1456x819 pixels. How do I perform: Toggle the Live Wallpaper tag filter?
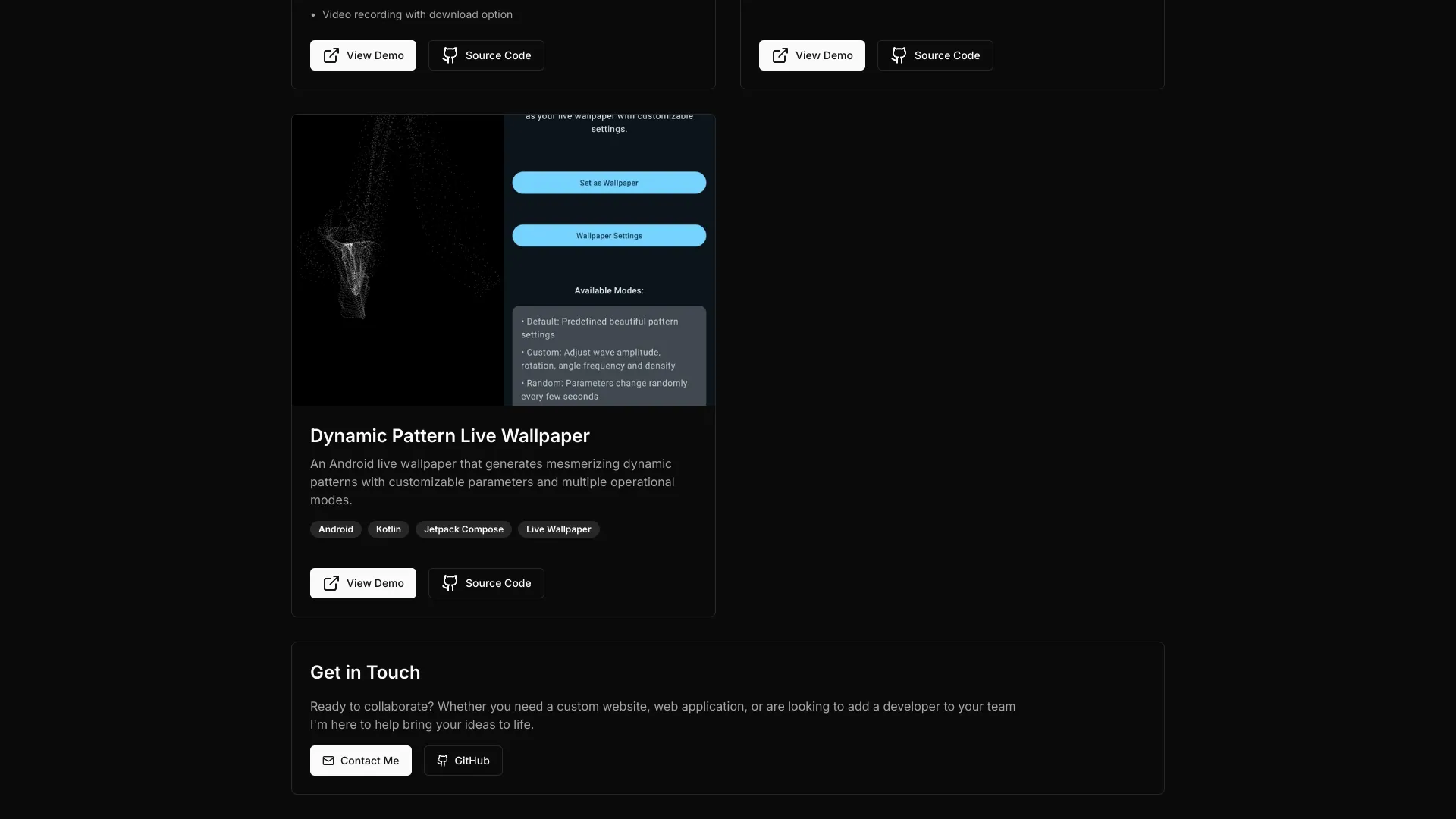tap(559, 529)
